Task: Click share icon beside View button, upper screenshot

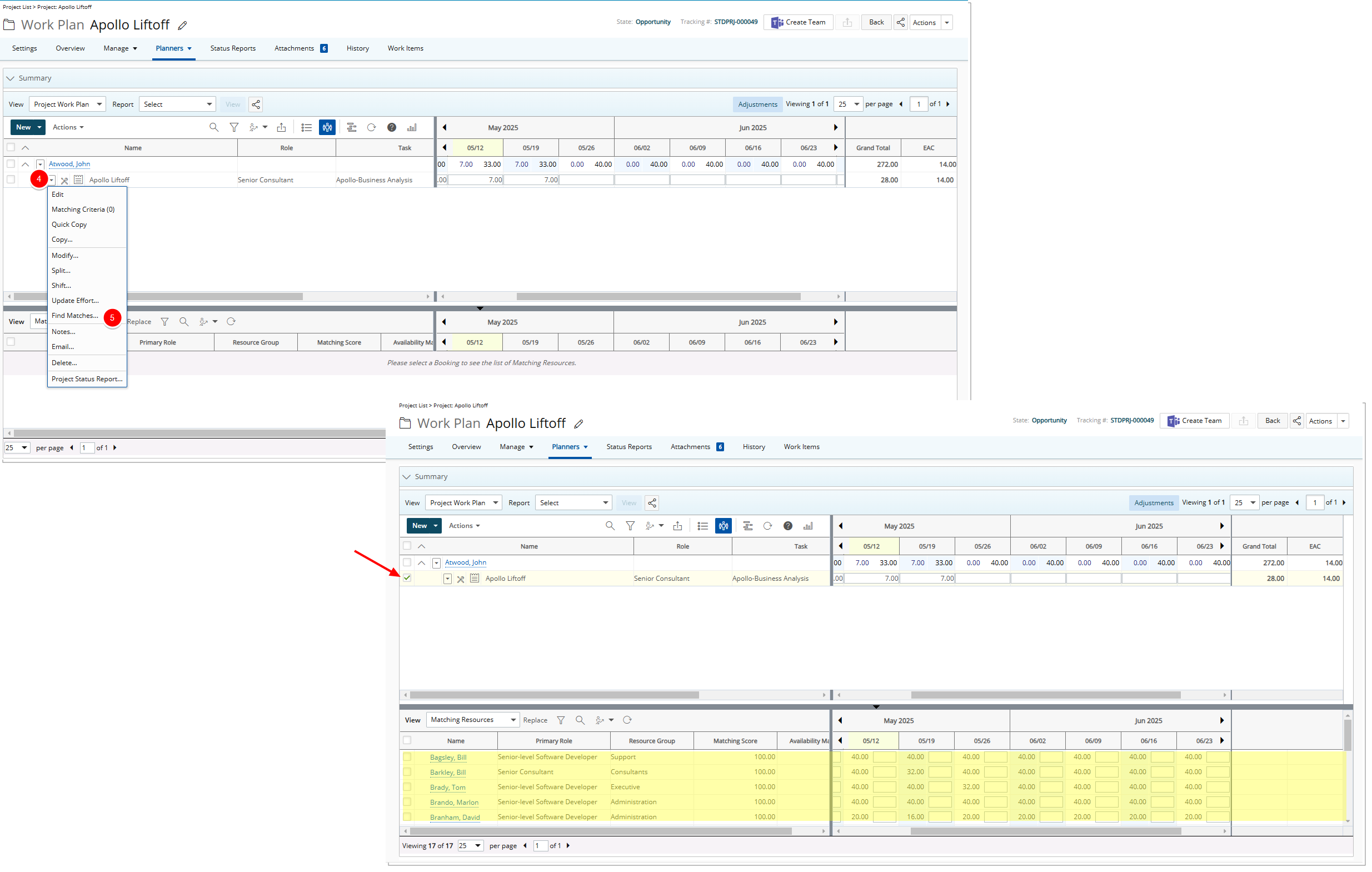Action: (x=256, y=104)
